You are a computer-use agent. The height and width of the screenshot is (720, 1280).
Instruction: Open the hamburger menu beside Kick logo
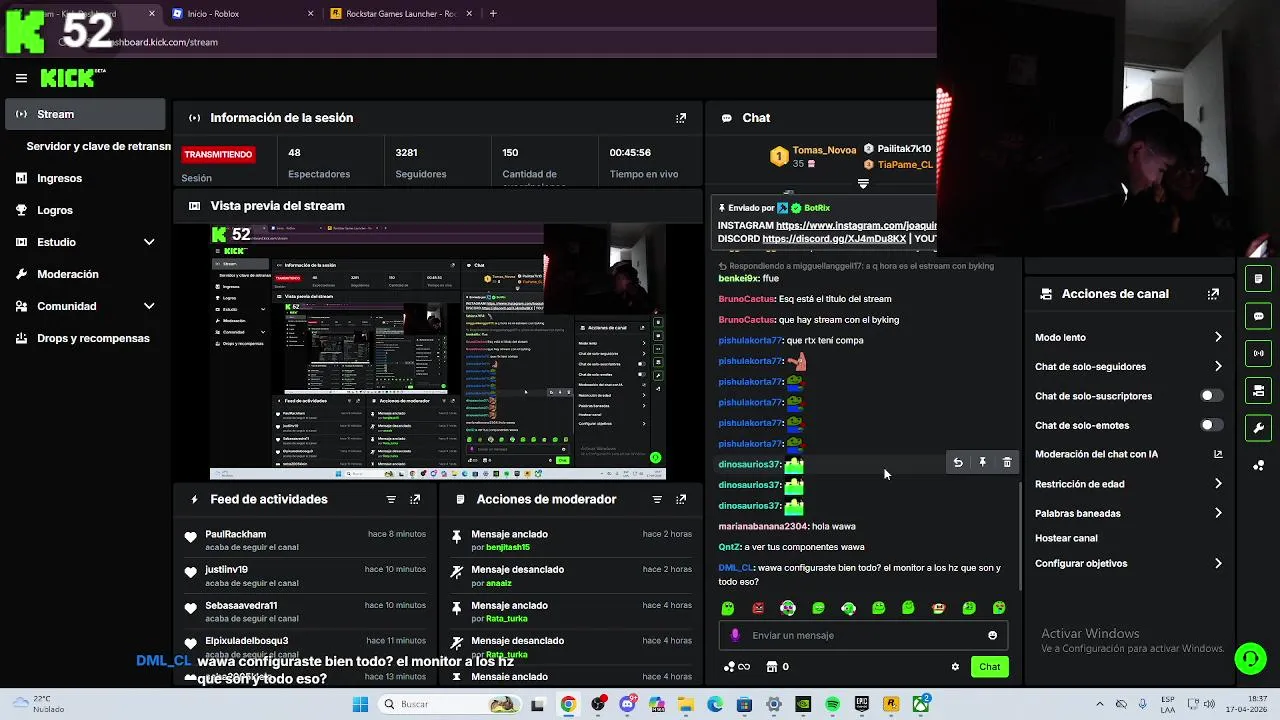point(21,78)
